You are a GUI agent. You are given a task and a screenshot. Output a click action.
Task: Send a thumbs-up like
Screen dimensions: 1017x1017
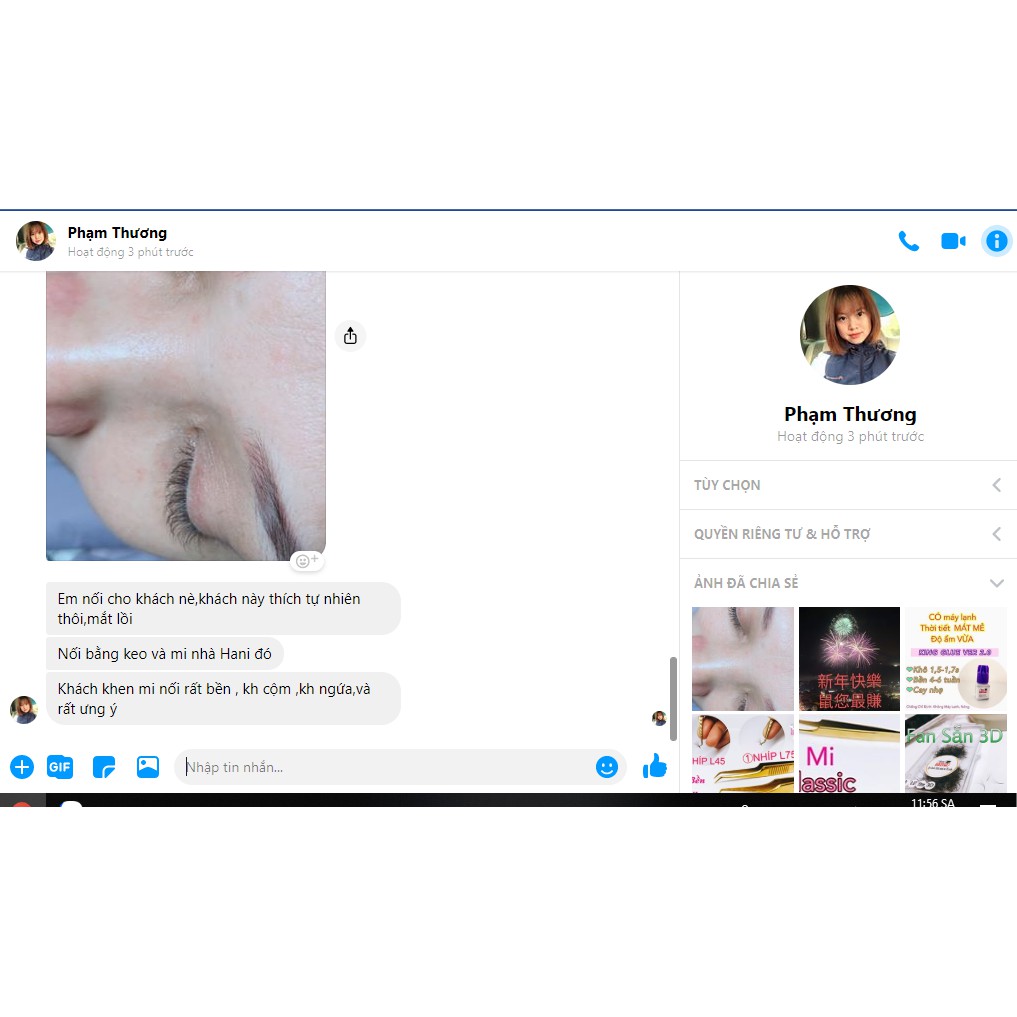655,767
